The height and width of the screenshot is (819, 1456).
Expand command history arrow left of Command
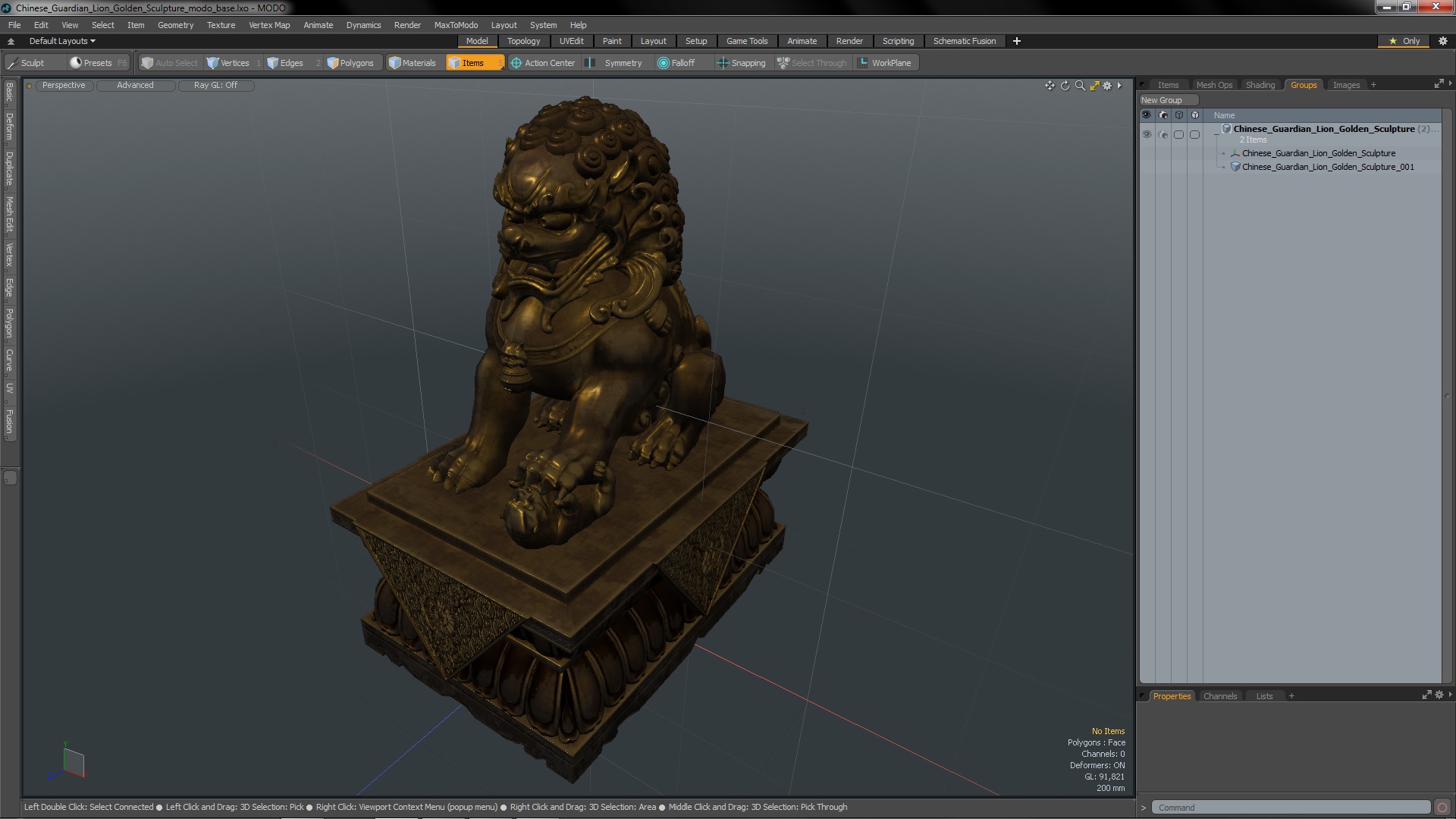click(x=1144, y=808)
